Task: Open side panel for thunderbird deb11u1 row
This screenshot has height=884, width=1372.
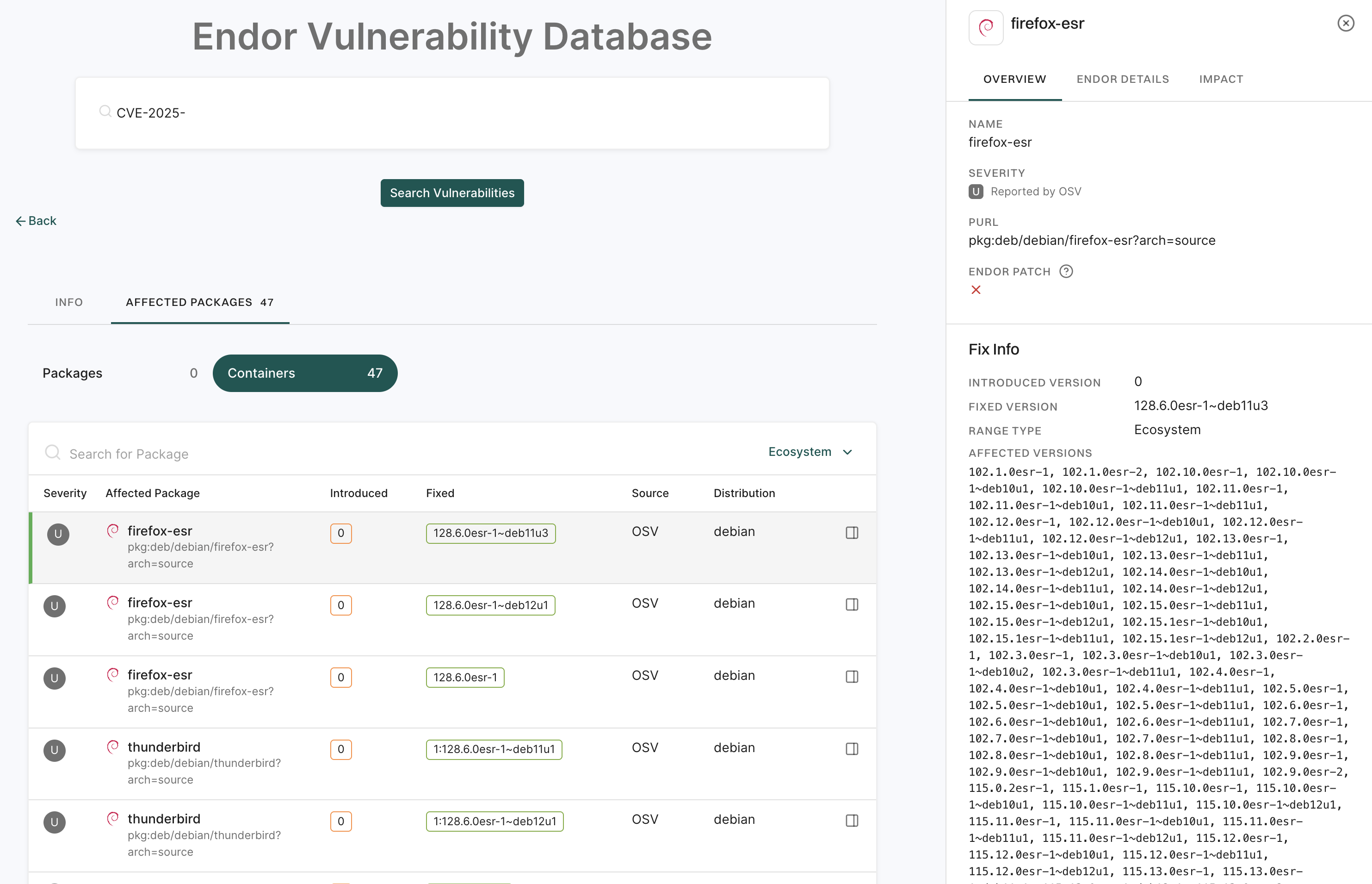Action: point(852,748)
